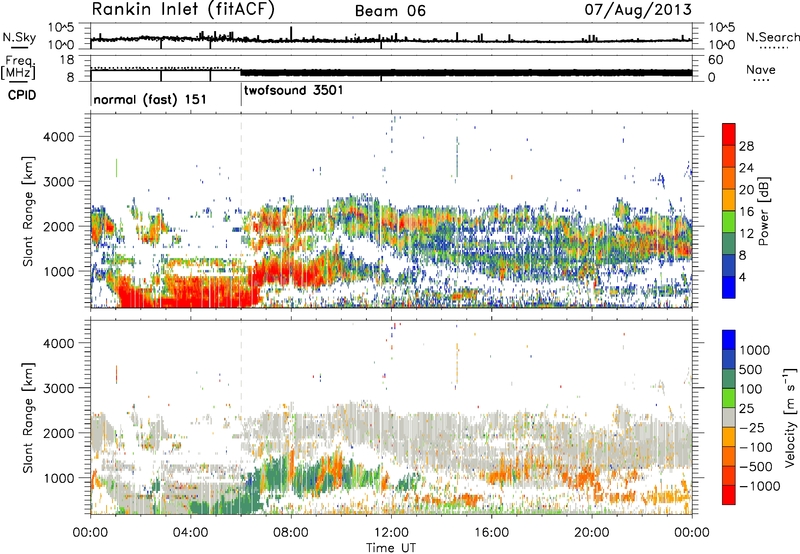This screenshot has width=800, height=554.
Task: Click the '08:00' time tick label
Action: 290,533
